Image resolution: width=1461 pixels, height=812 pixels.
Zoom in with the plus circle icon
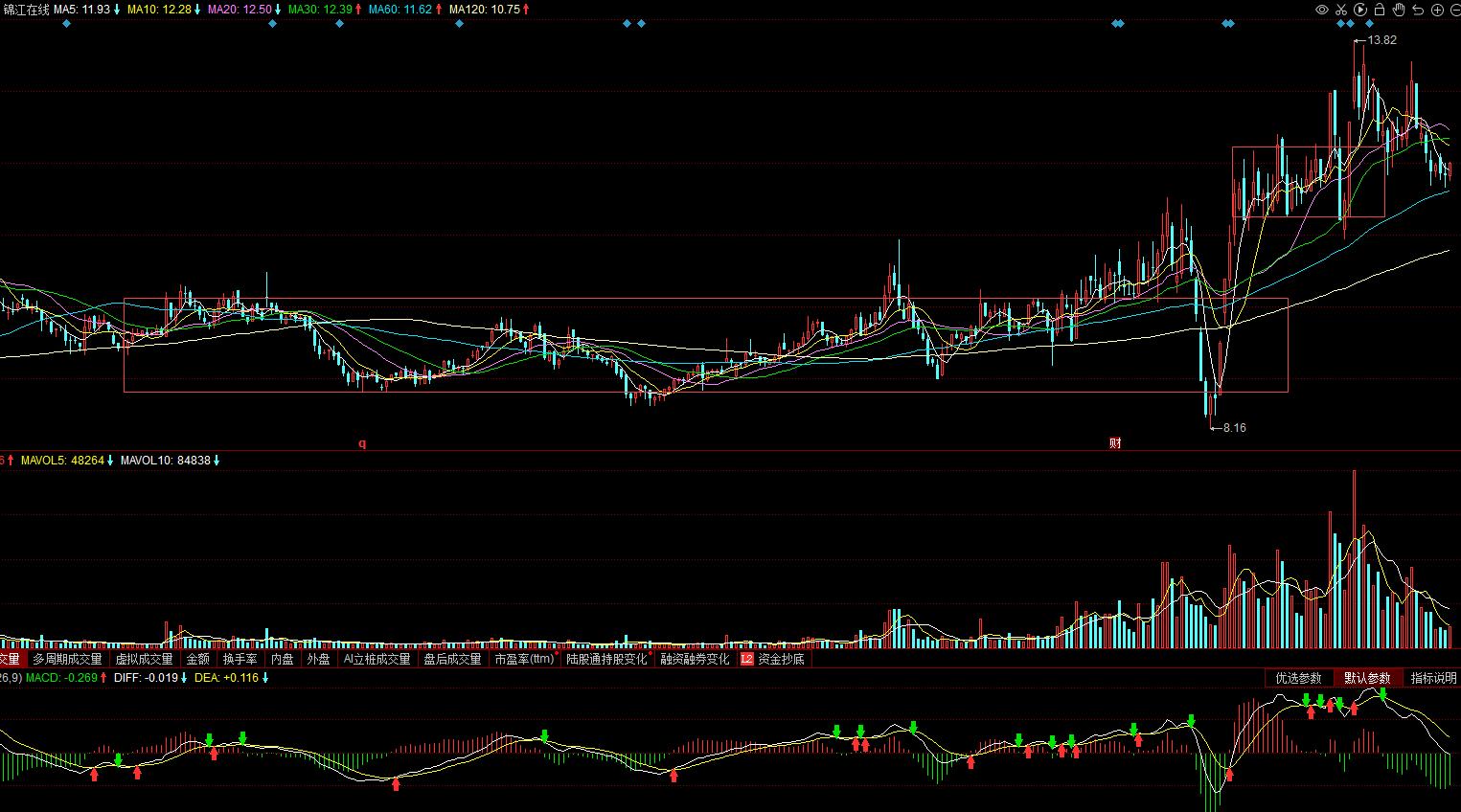click(1437, 10)
